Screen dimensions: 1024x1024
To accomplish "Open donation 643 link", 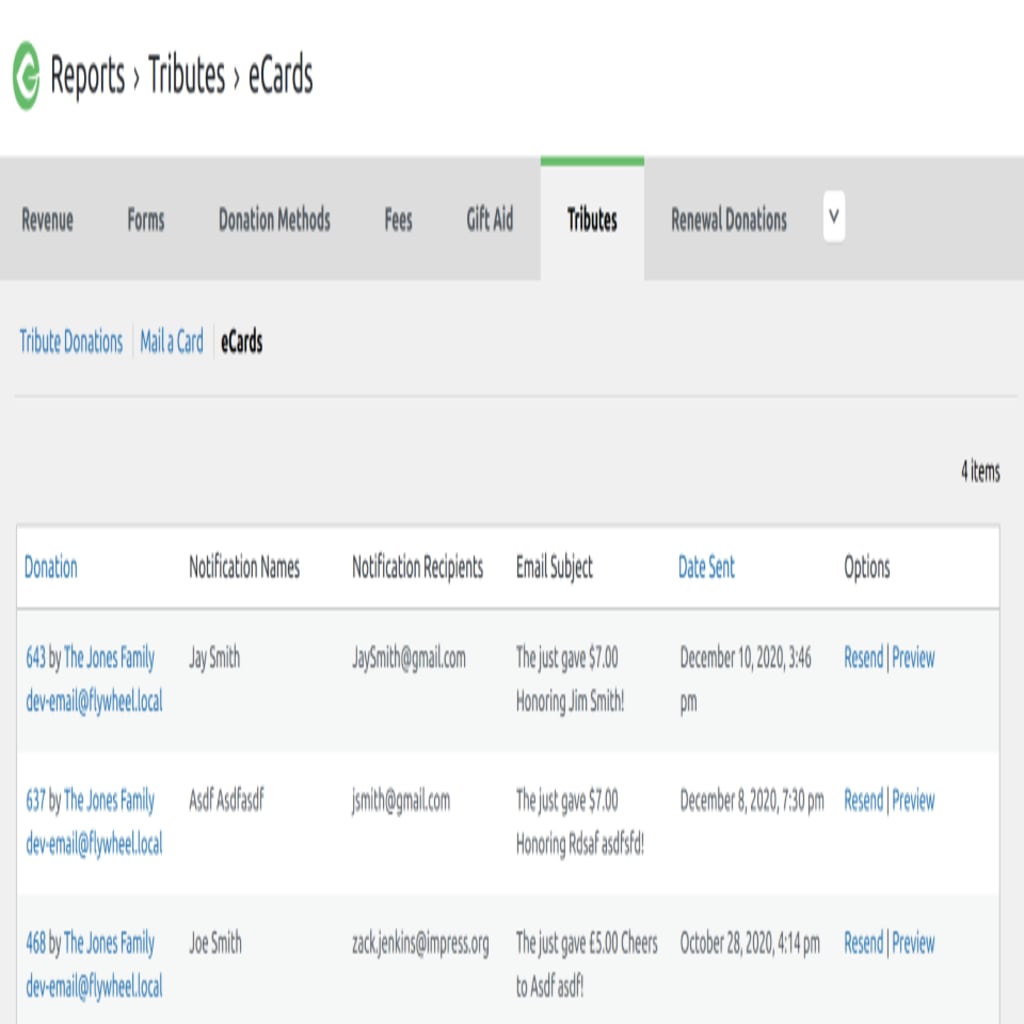I will tap(36, 657).
